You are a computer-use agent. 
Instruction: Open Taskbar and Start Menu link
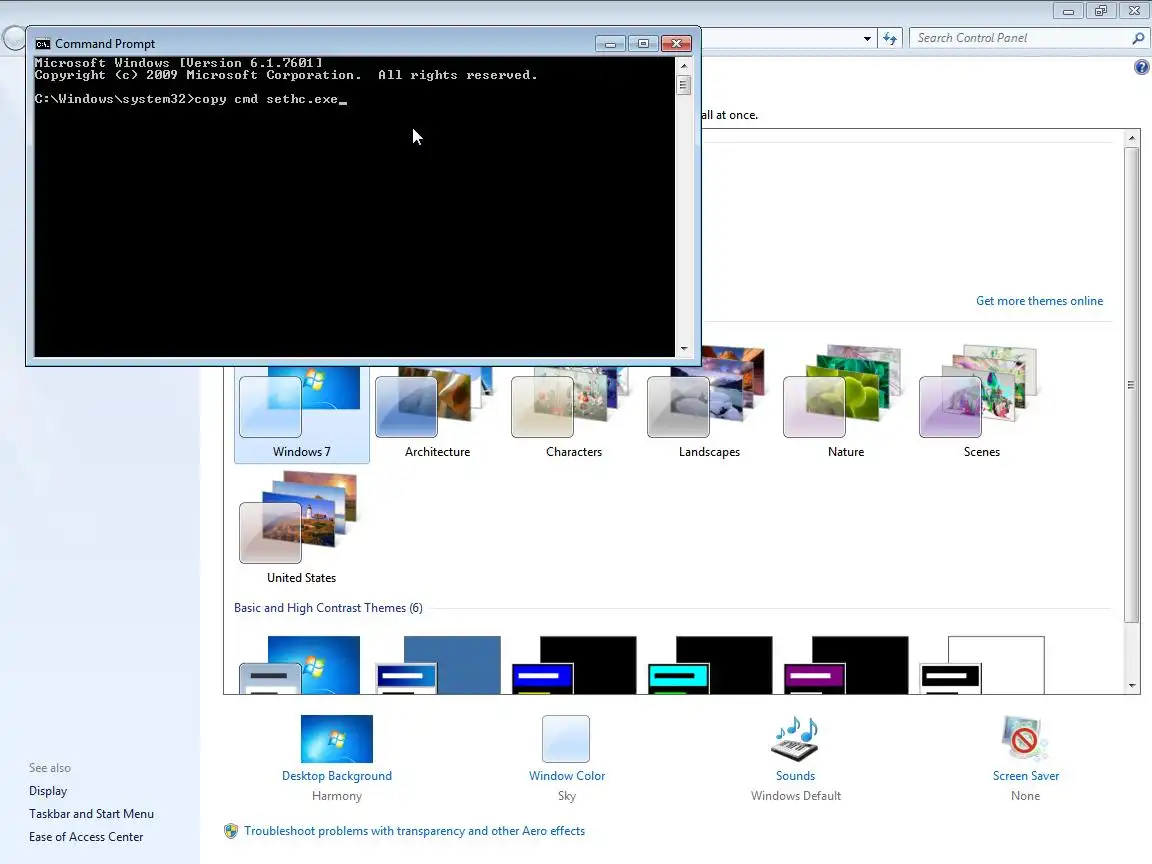click(x=91, y=813)
